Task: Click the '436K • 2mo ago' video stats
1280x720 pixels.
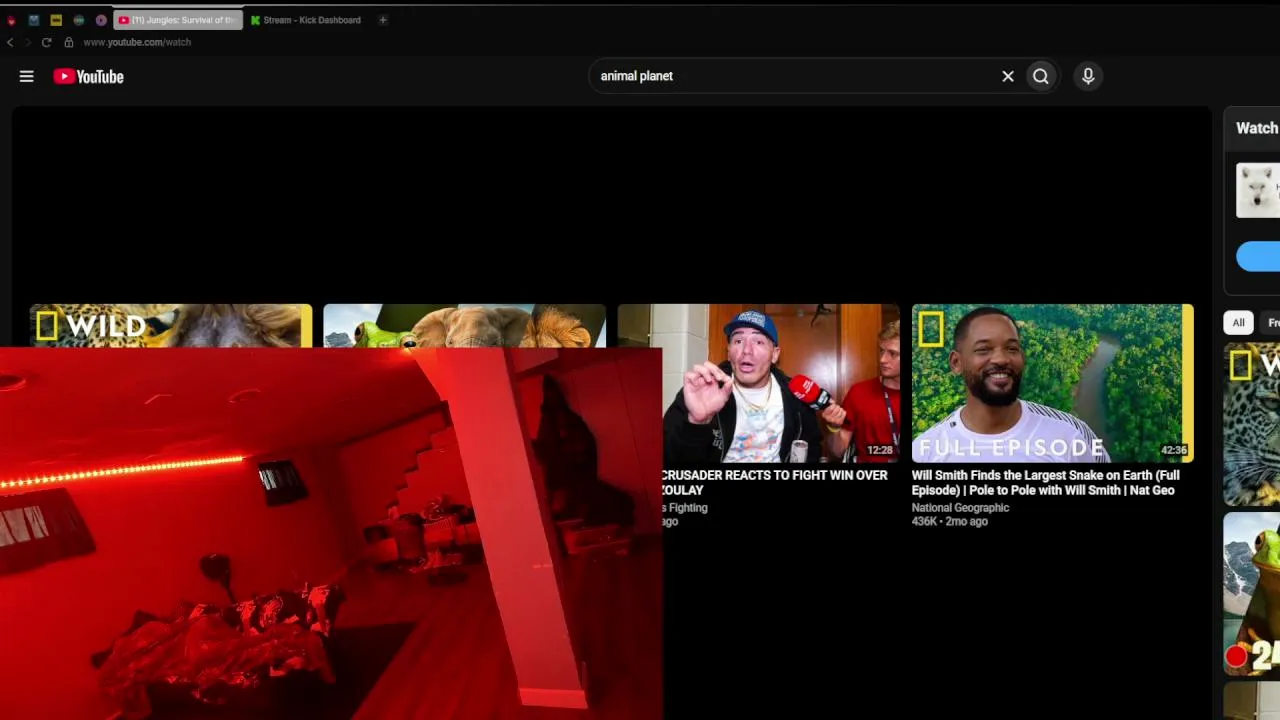Action: [x=950, y=522]
